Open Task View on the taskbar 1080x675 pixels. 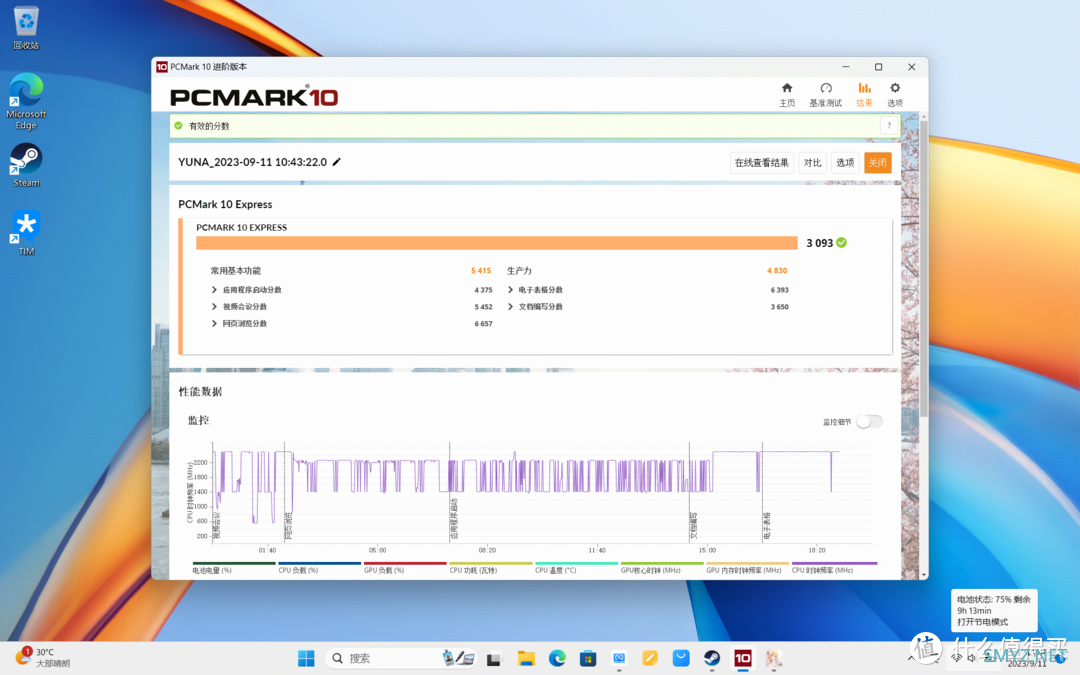coord(493,659)
